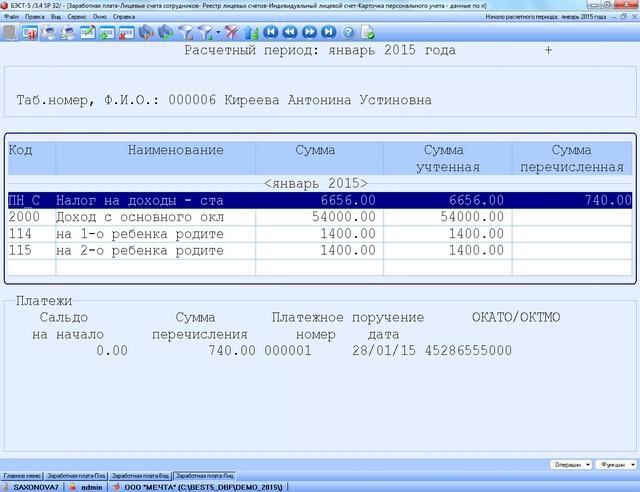This screenshot has width=640, height=492.
Task: Switch to the Заработная плата-Вед tab
Action: (140, 476)
